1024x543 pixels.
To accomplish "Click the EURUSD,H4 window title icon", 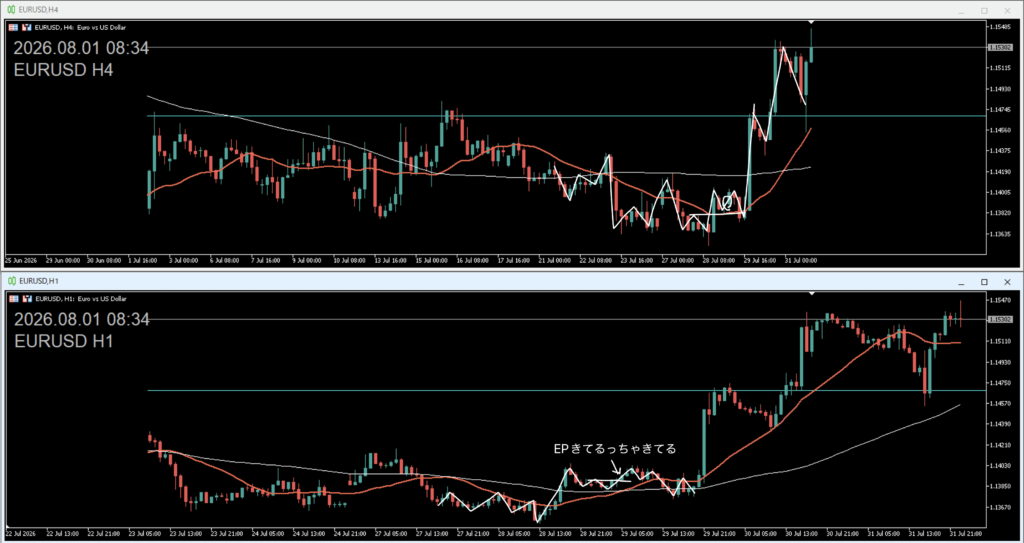I will coord(11,10).
